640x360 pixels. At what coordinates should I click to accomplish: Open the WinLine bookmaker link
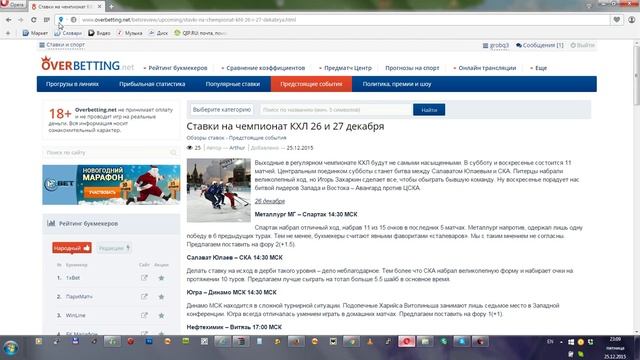point(76,316)
